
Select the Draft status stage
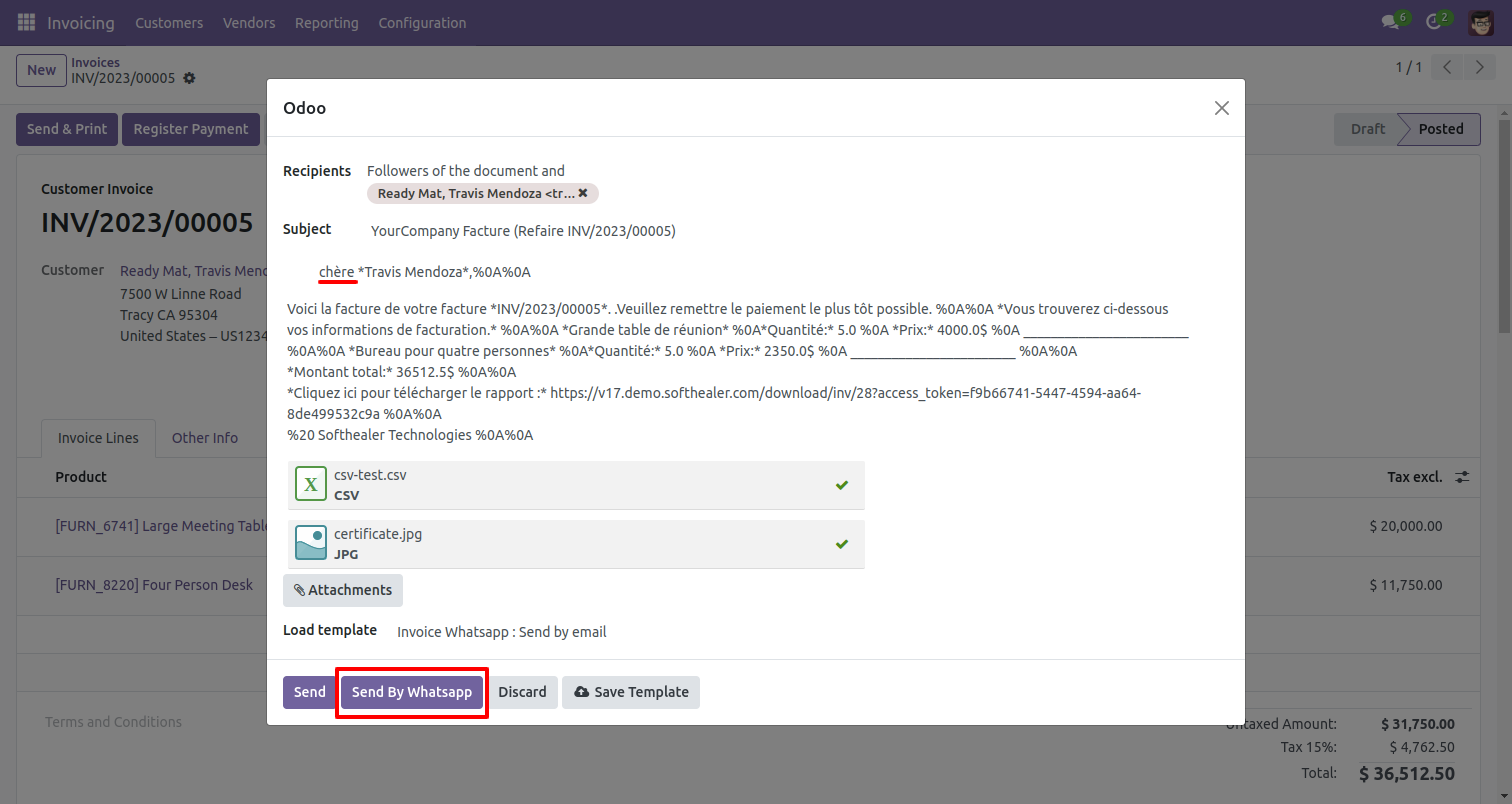pyautogui.click(x=1367, y=129)
